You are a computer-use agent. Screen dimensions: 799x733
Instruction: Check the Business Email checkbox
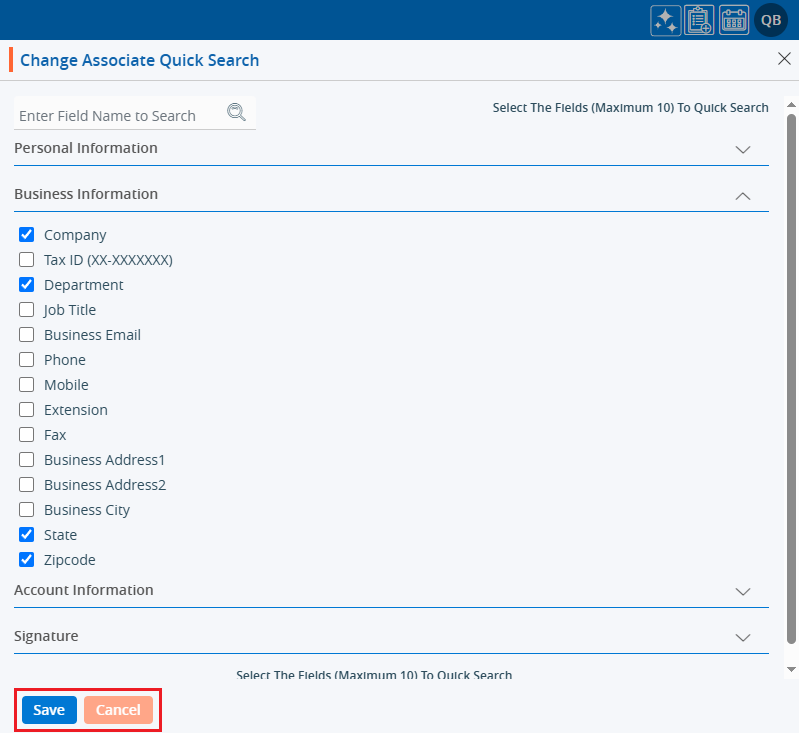click(27, 335)
